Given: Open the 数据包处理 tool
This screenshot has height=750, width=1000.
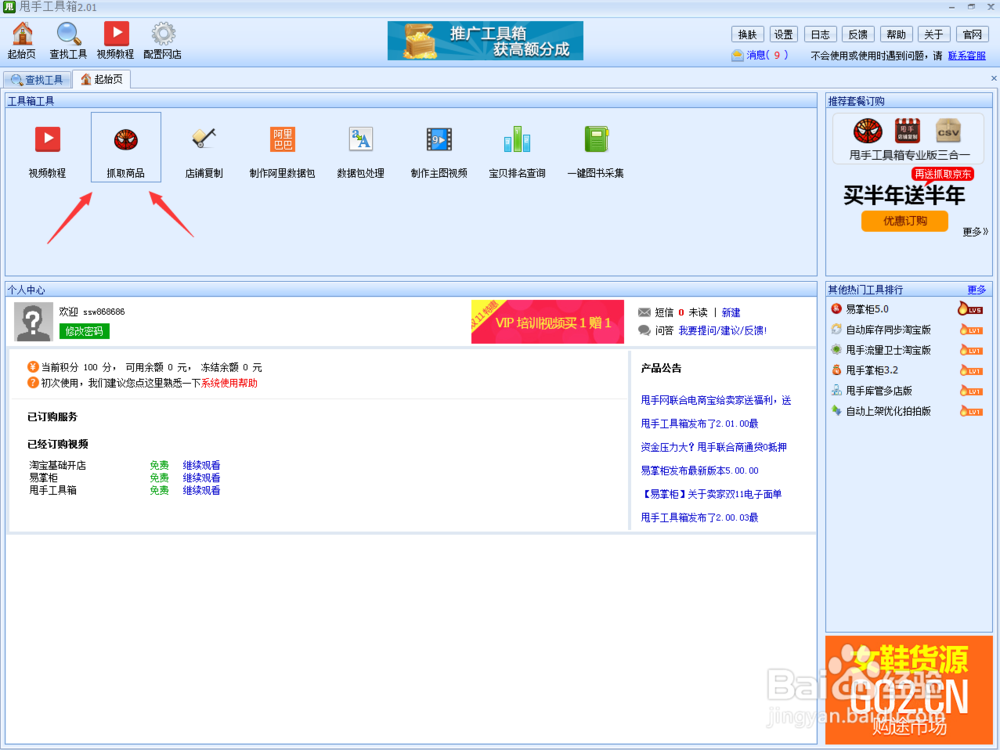Looking at the screenshot, I should [361, 151].
